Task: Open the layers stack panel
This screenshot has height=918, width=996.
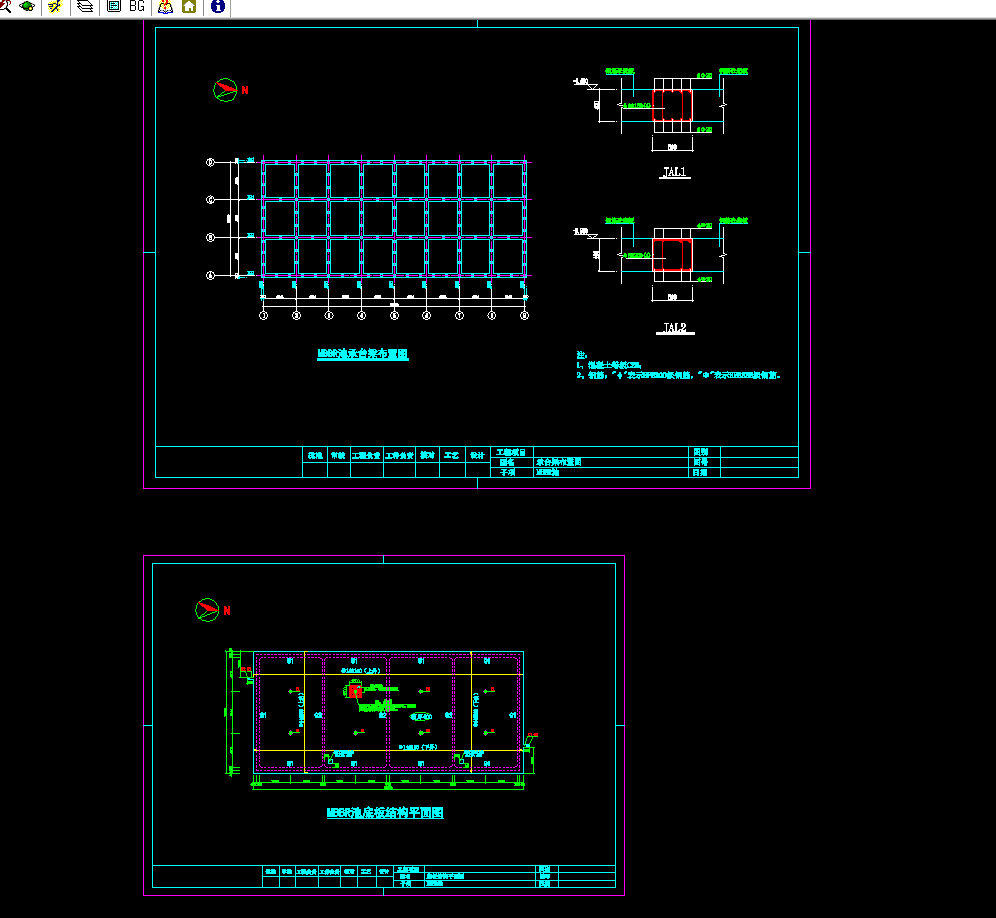Action: (84, 6)
